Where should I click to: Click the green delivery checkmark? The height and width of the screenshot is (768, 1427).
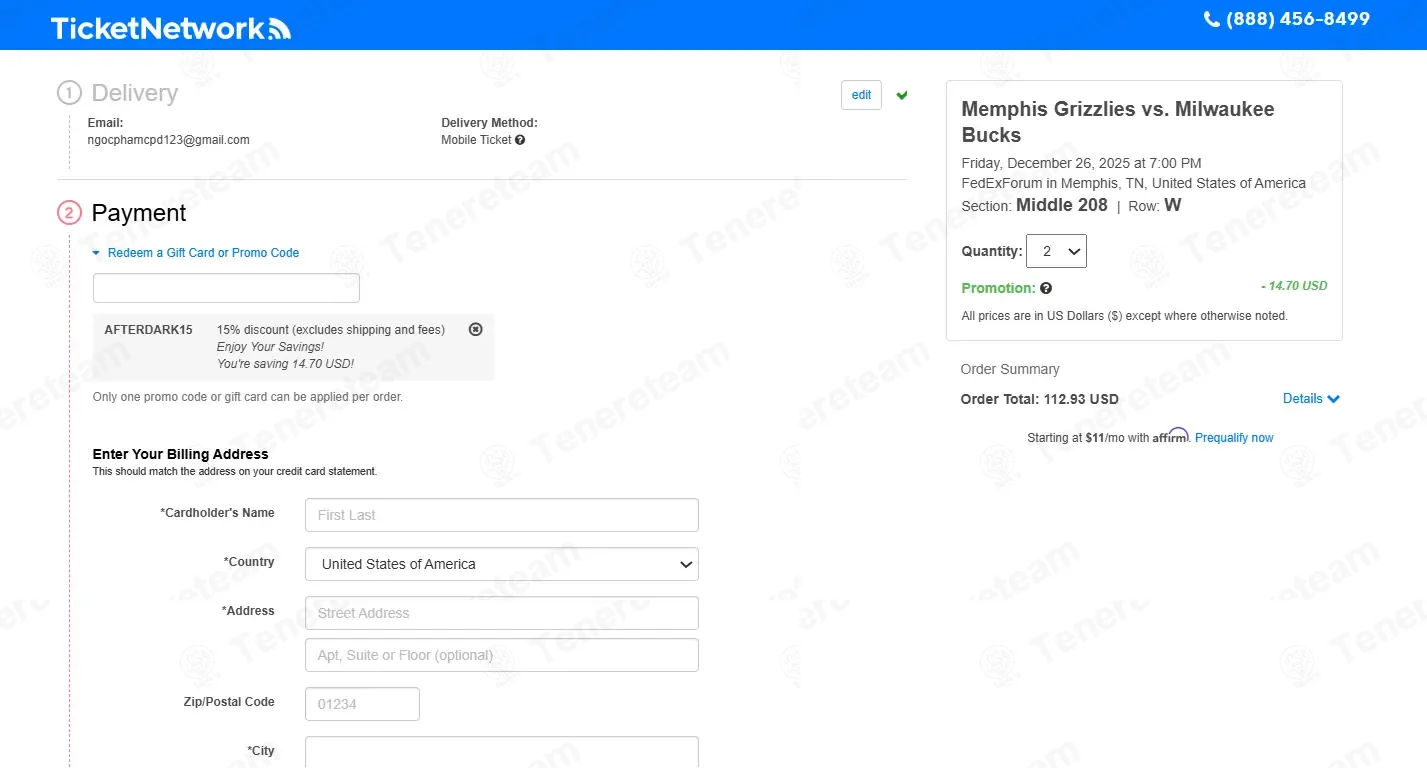point(902,95)
